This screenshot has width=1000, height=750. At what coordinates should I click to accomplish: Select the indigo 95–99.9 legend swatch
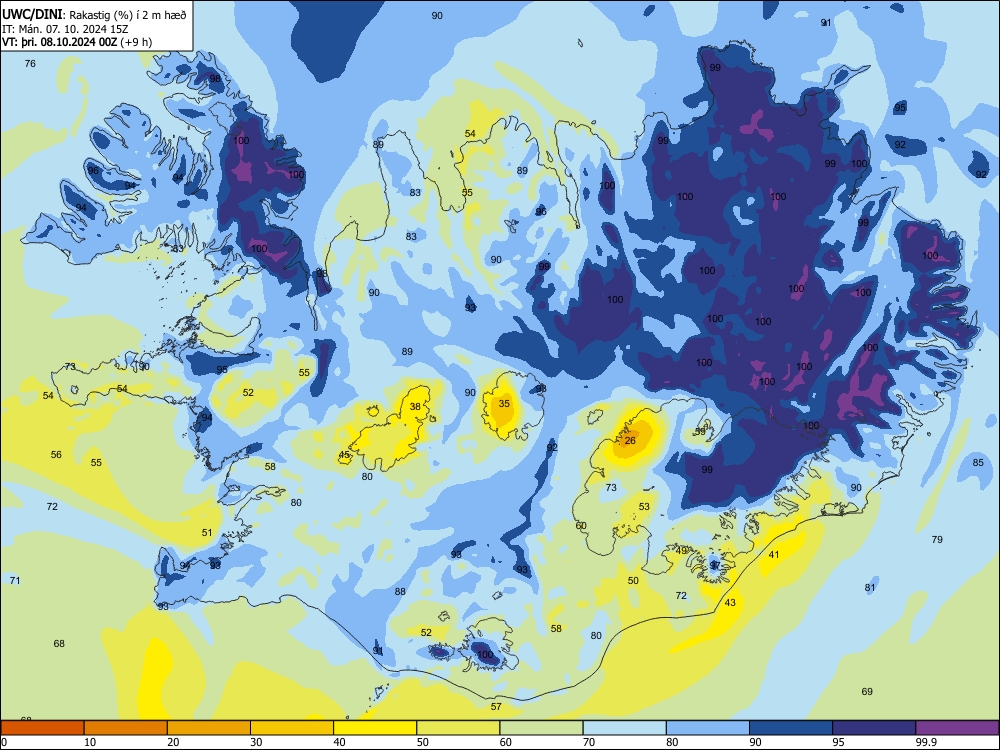[874, 728]
